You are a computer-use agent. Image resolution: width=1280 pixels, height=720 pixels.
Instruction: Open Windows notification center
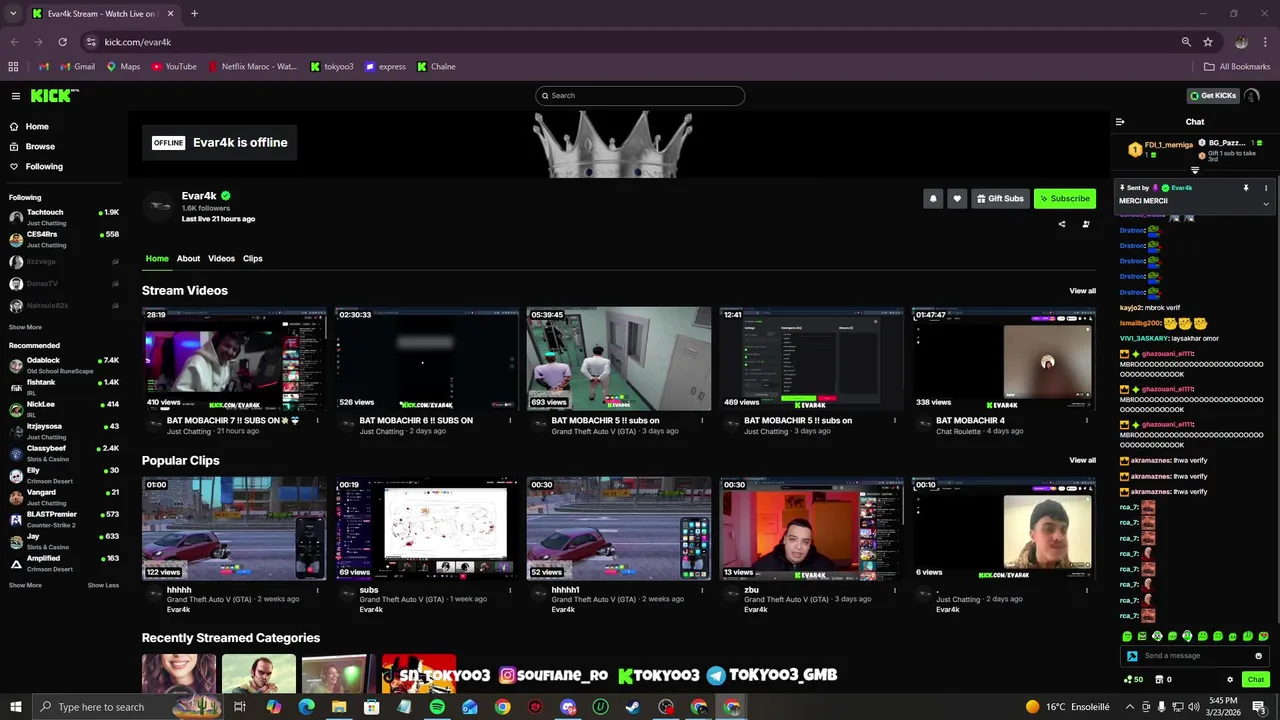[1259, 707]
